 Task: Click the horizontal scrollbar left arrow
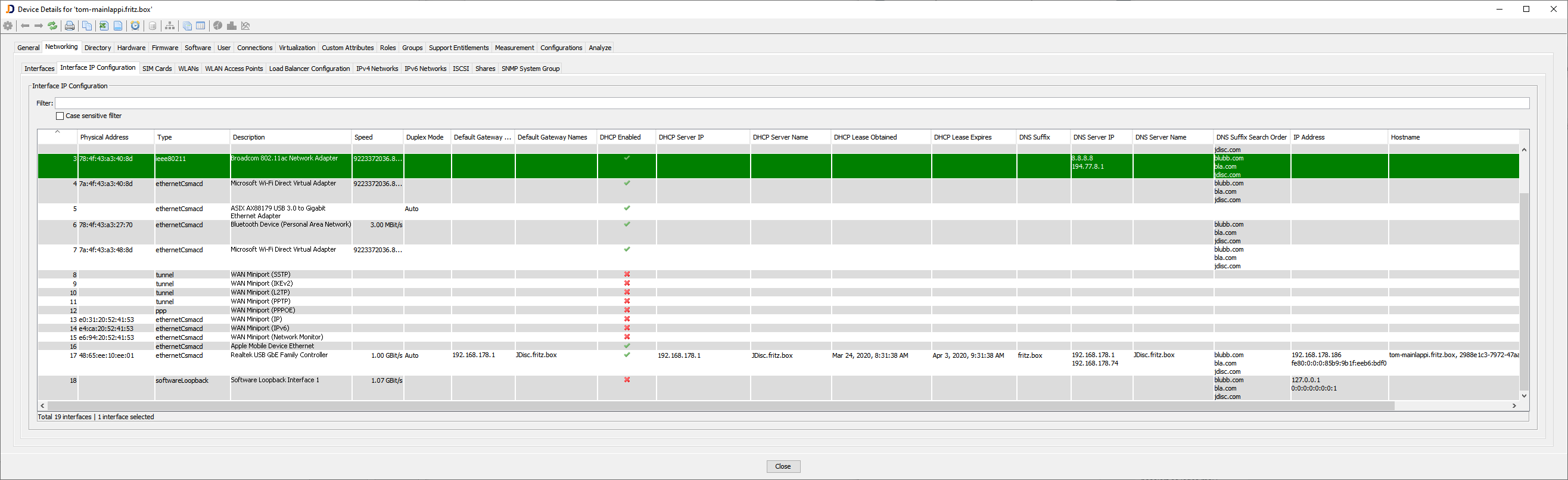43,405
